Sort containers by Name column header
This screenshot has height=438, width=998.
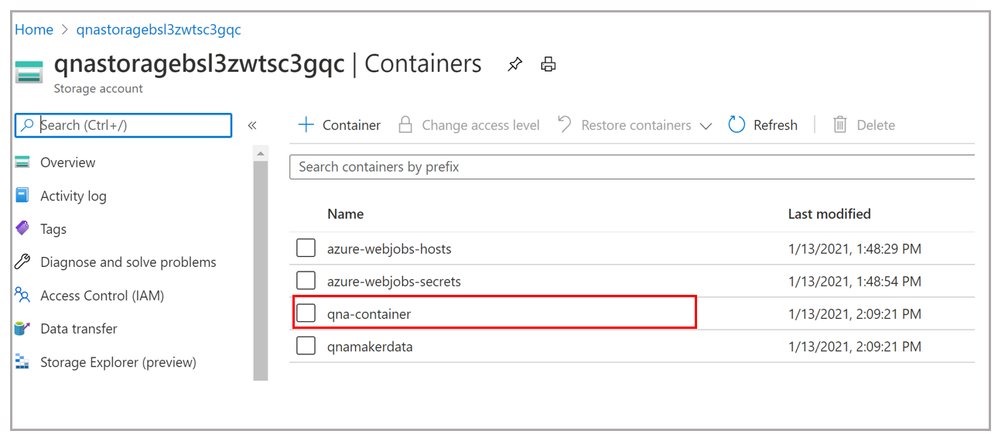(x=345, y=214)
